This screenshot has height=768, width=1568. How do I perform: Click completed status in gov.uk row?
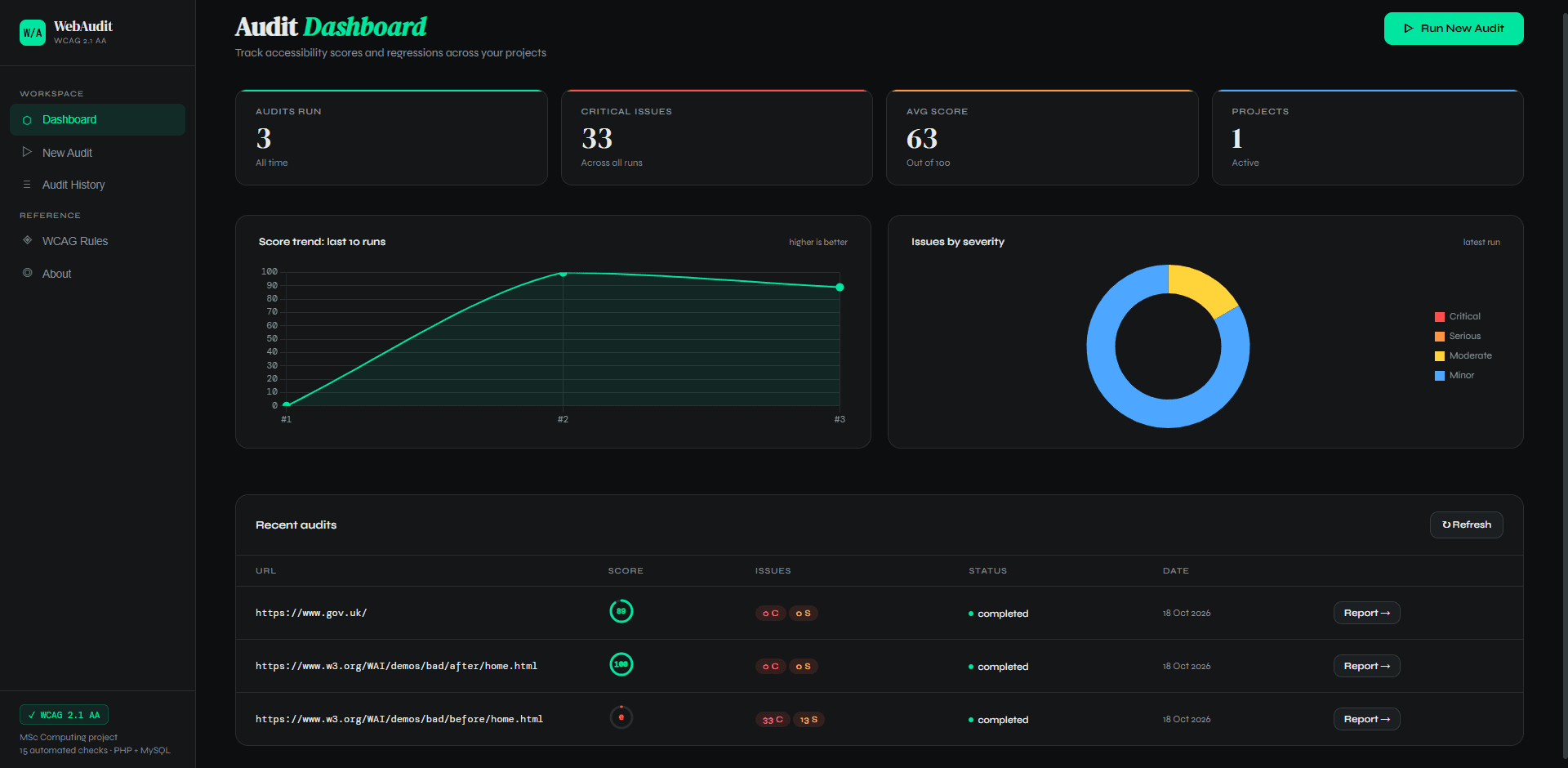(998, 614)
